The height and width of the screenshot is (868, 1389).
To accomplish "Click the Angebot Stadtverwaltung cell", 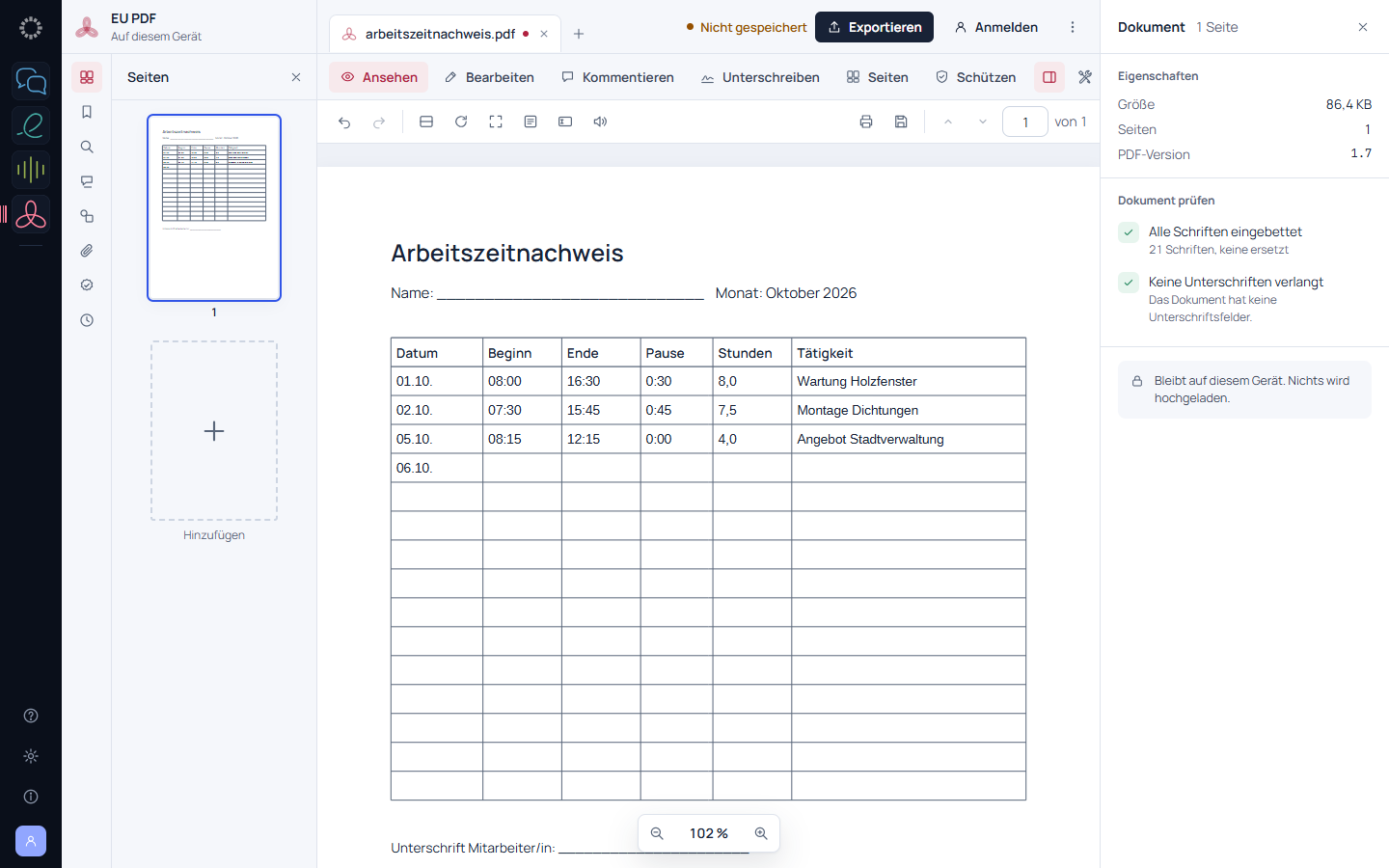I will pyautogui.click(x=909, y=439).
